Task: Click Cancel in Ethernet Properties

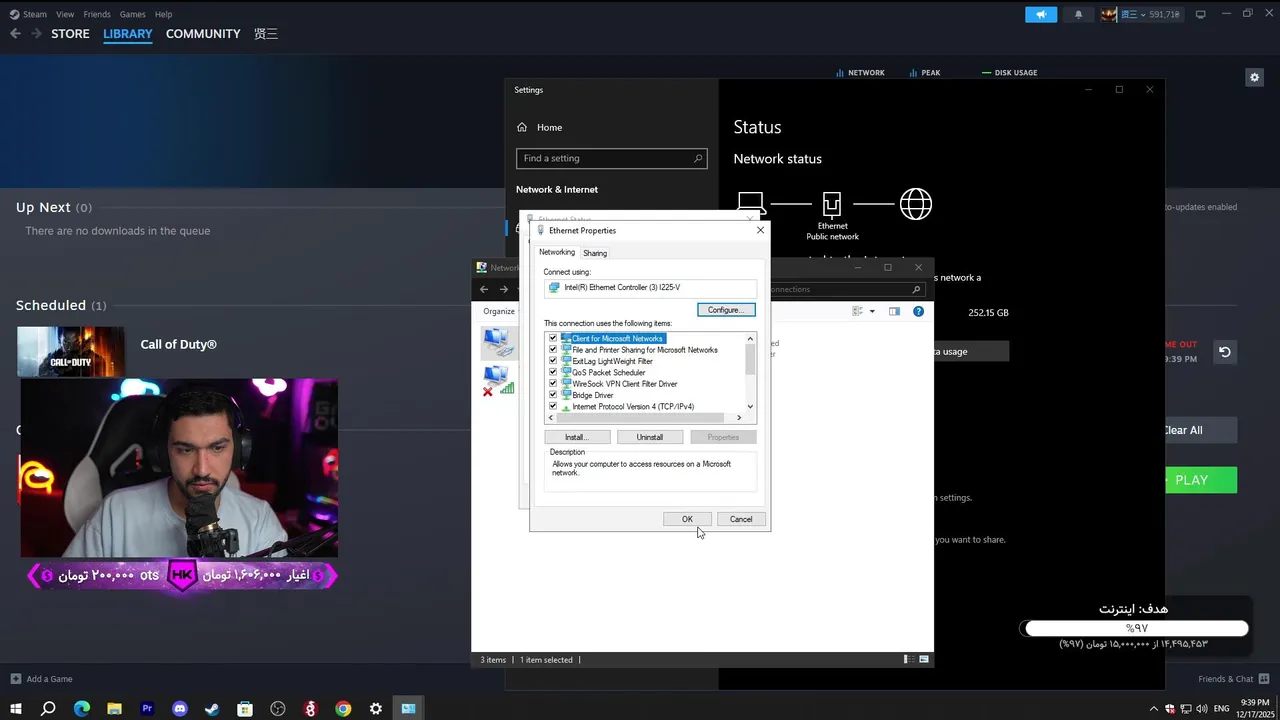Action: click(741, 519)
